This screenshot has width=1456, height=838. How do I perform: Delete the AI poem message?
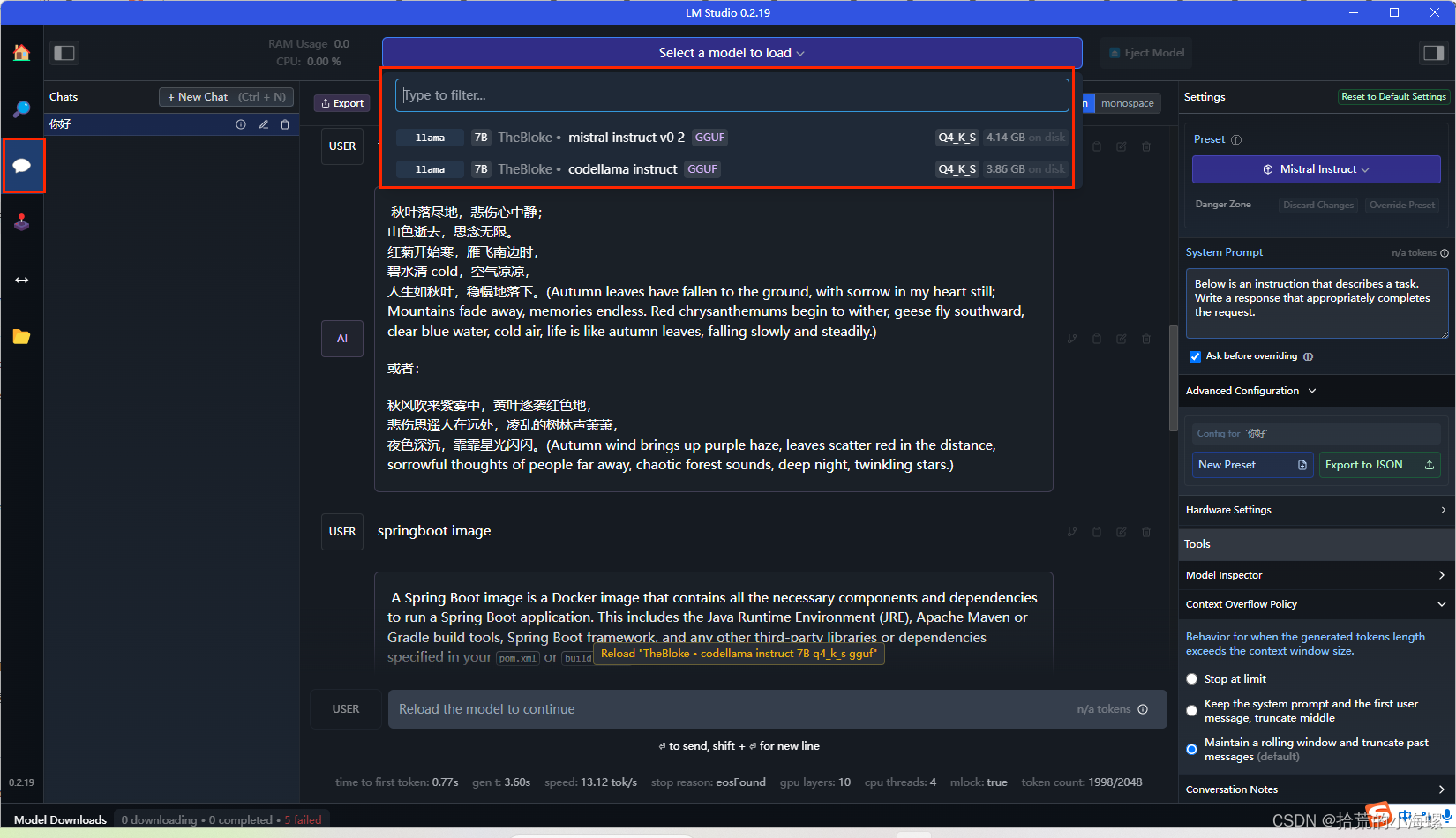pyautogui.click(x=1146, y=339)
